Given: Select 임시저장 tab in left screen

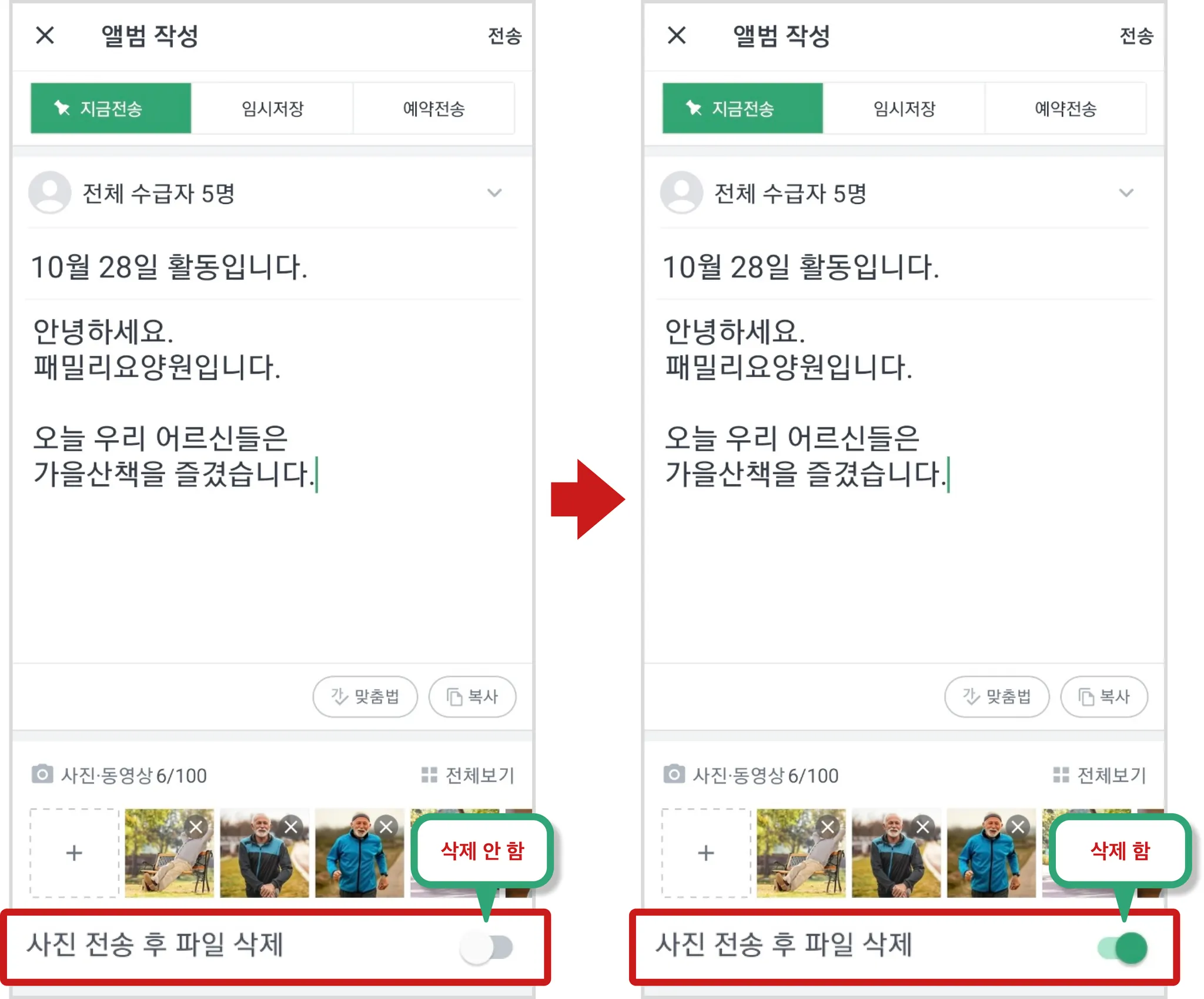Looking at the screenshot, I should point(272,108).
